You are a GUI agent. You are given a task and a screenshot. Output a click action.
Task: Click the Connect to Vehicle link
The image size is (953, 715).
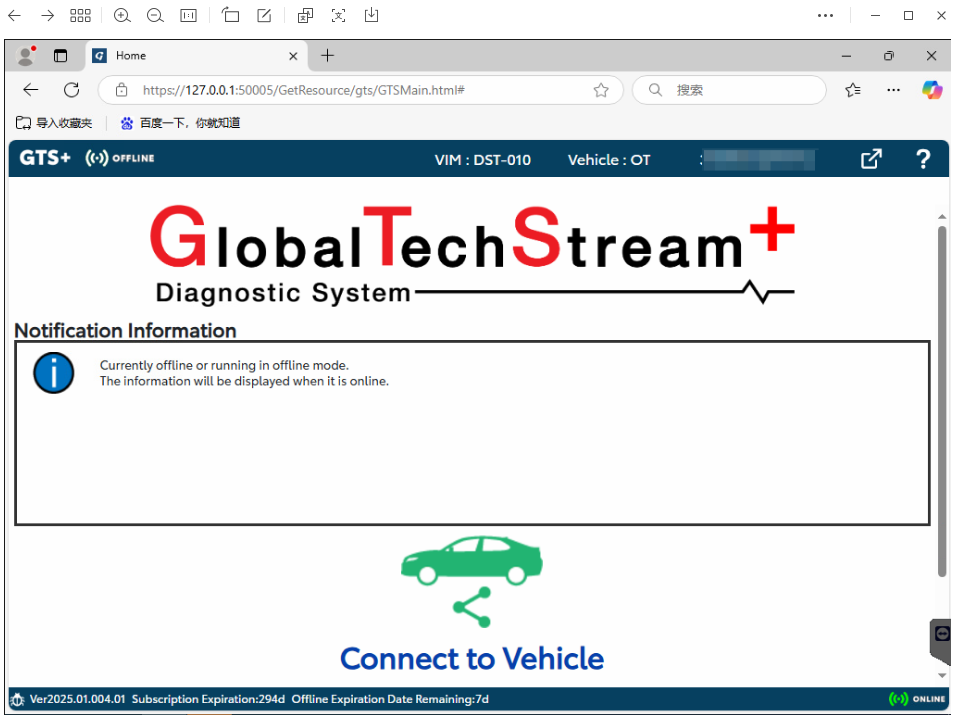coord(472,658)
